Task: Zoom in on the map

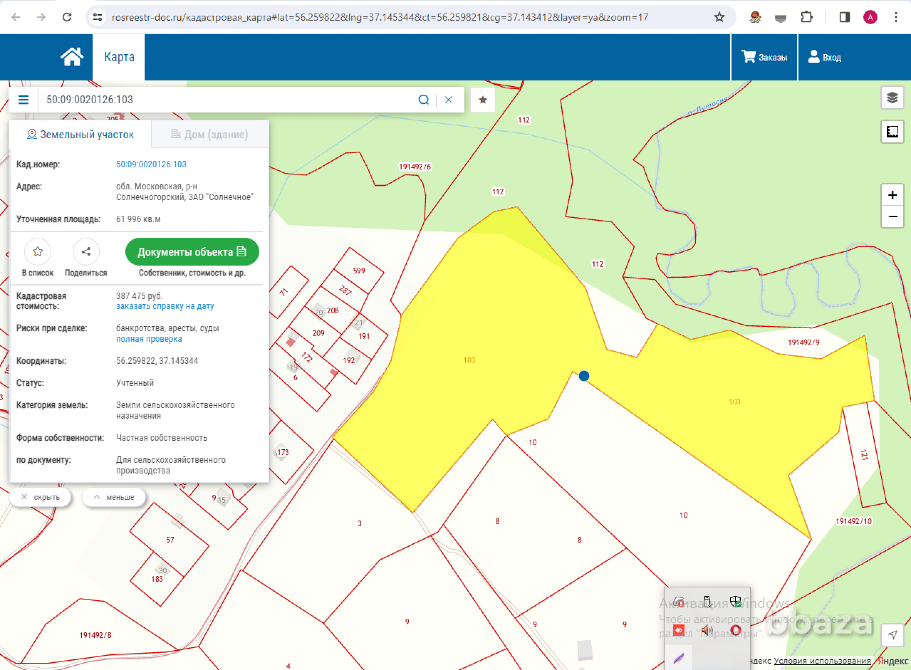Action: click(x=892, y=195)
